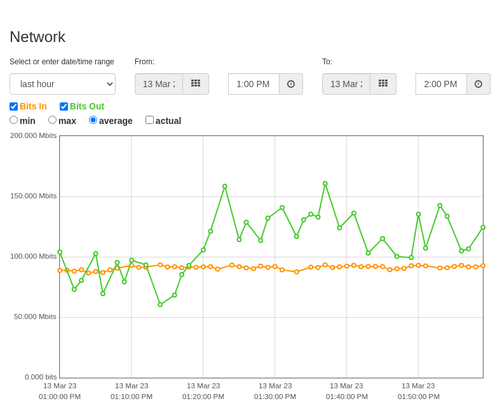The image size is (500, 403).
Task: Click the '200.000 Mbits' axis label
Action: pyautogui.click(x=33, y=136)
